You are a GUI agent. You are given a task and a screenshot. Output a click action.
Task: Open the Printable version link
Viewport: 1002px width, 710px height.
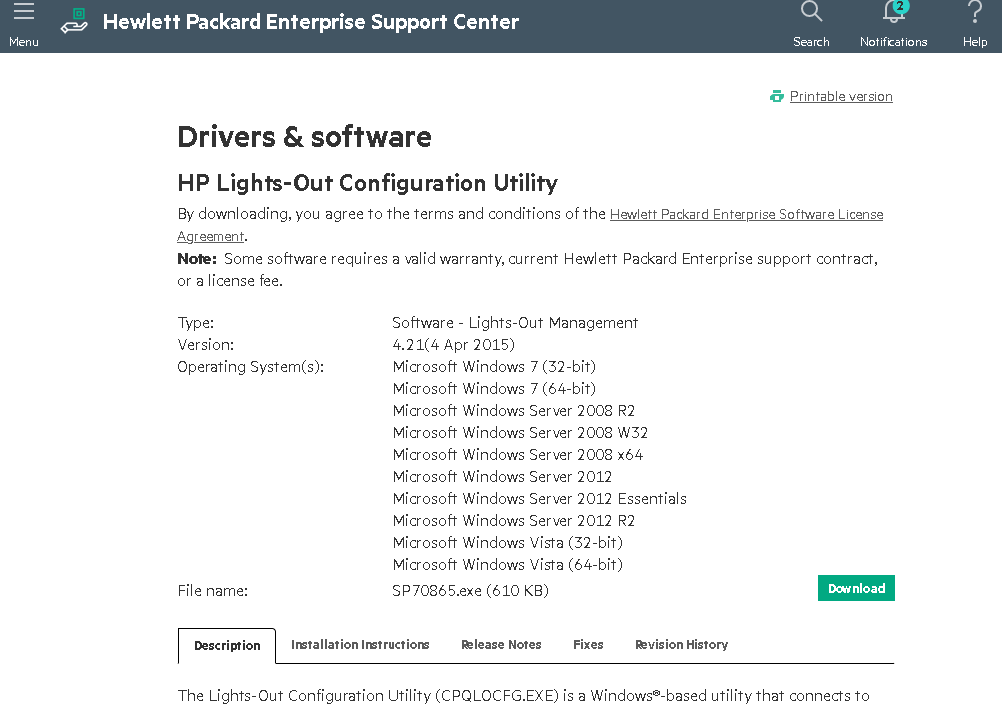[841, 97]
